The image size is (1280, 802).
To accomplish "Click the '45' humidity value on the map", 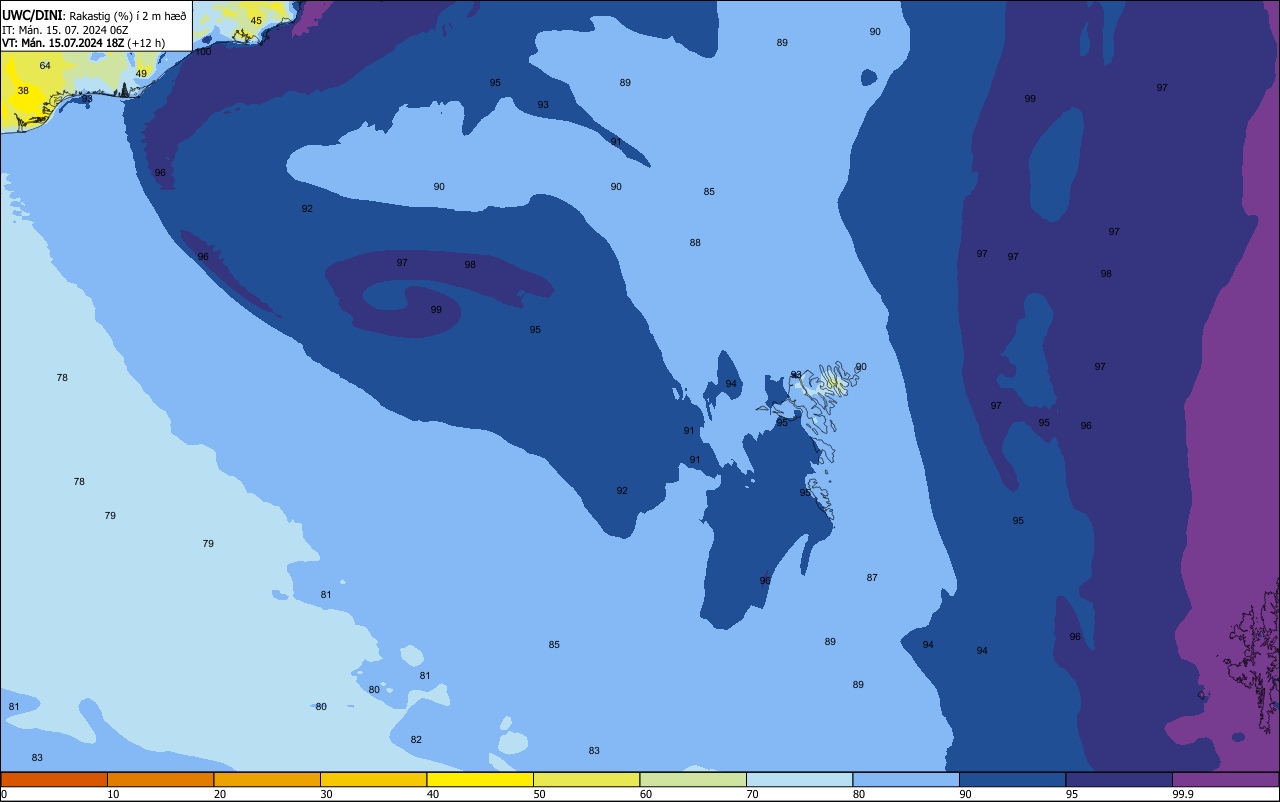I will [256, 21].
